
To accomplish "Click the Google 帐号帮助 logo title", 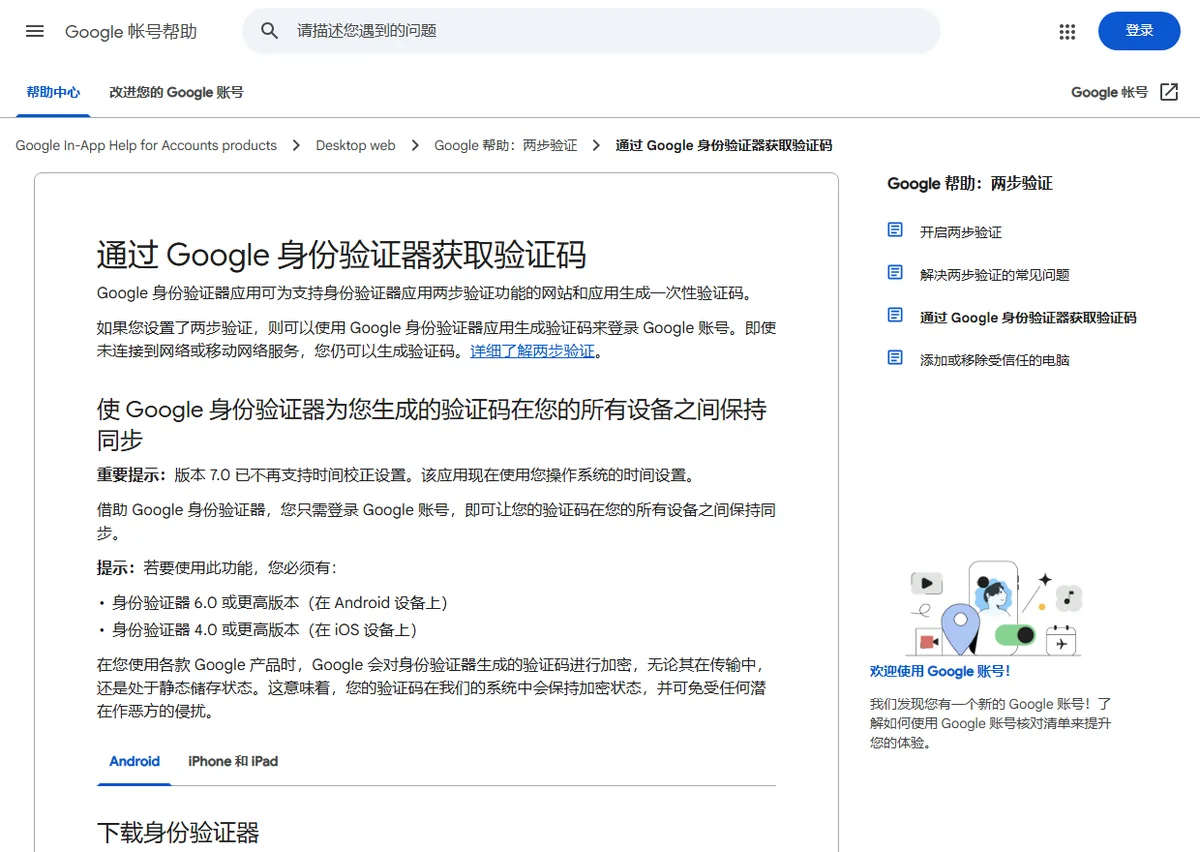I will coord(131,31).
